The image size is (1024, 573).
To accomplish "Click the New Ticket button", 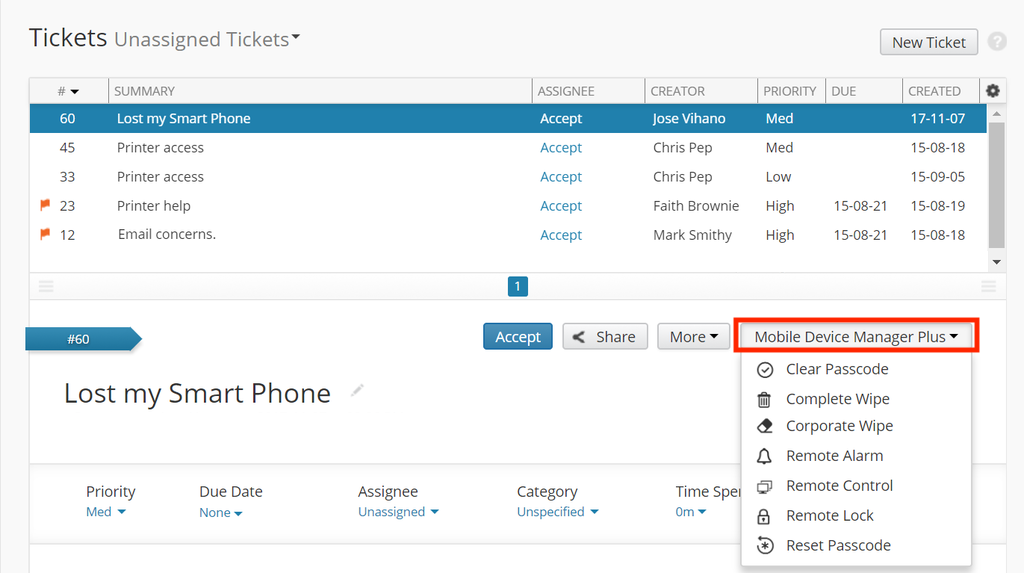I will pyautogui.click(x=928, y=42).
